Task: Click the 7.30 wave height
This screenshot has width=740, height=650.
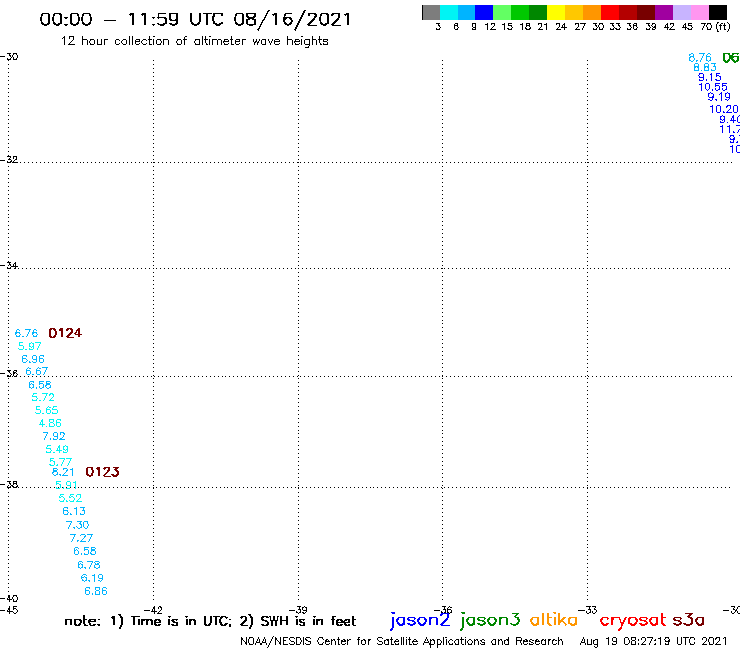Action: [77, 525]
